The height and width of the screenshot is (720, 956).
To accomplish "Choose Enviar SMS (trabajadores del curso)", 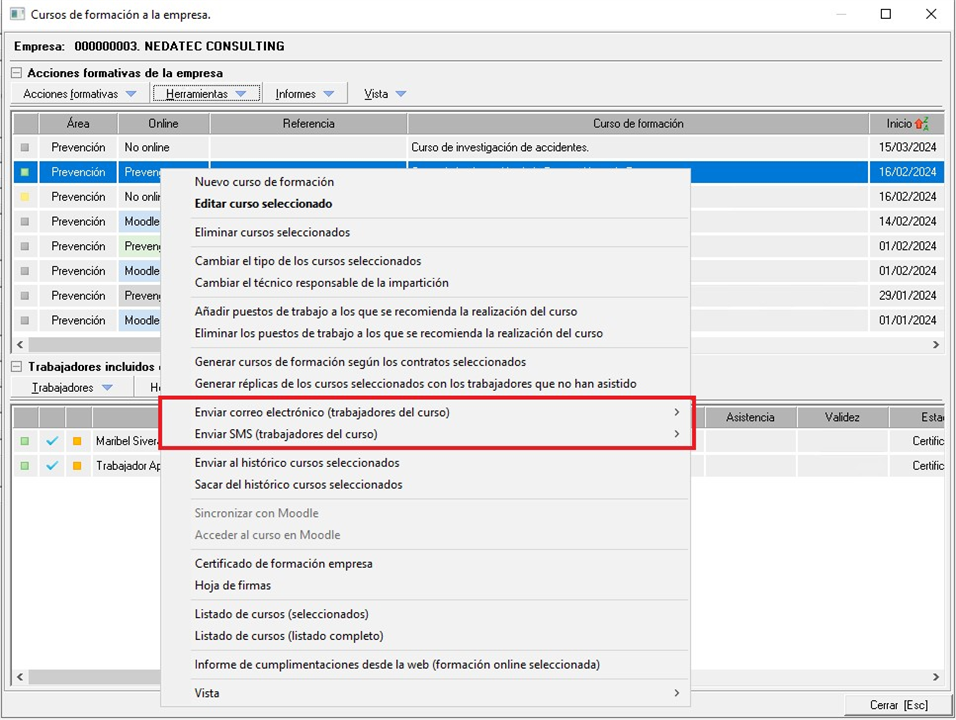I will [286, 434].
